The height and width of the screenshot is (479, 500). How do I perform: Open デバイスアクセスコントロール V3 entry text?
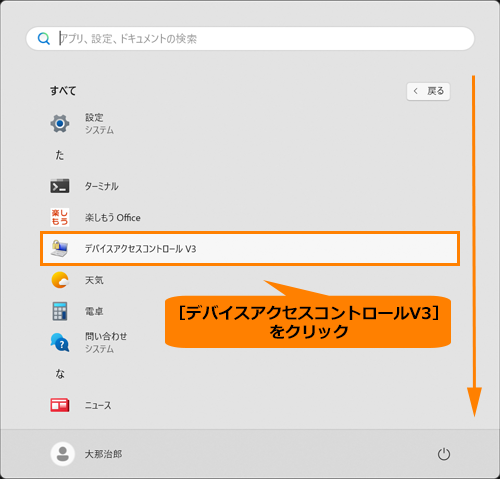point(140,249)
